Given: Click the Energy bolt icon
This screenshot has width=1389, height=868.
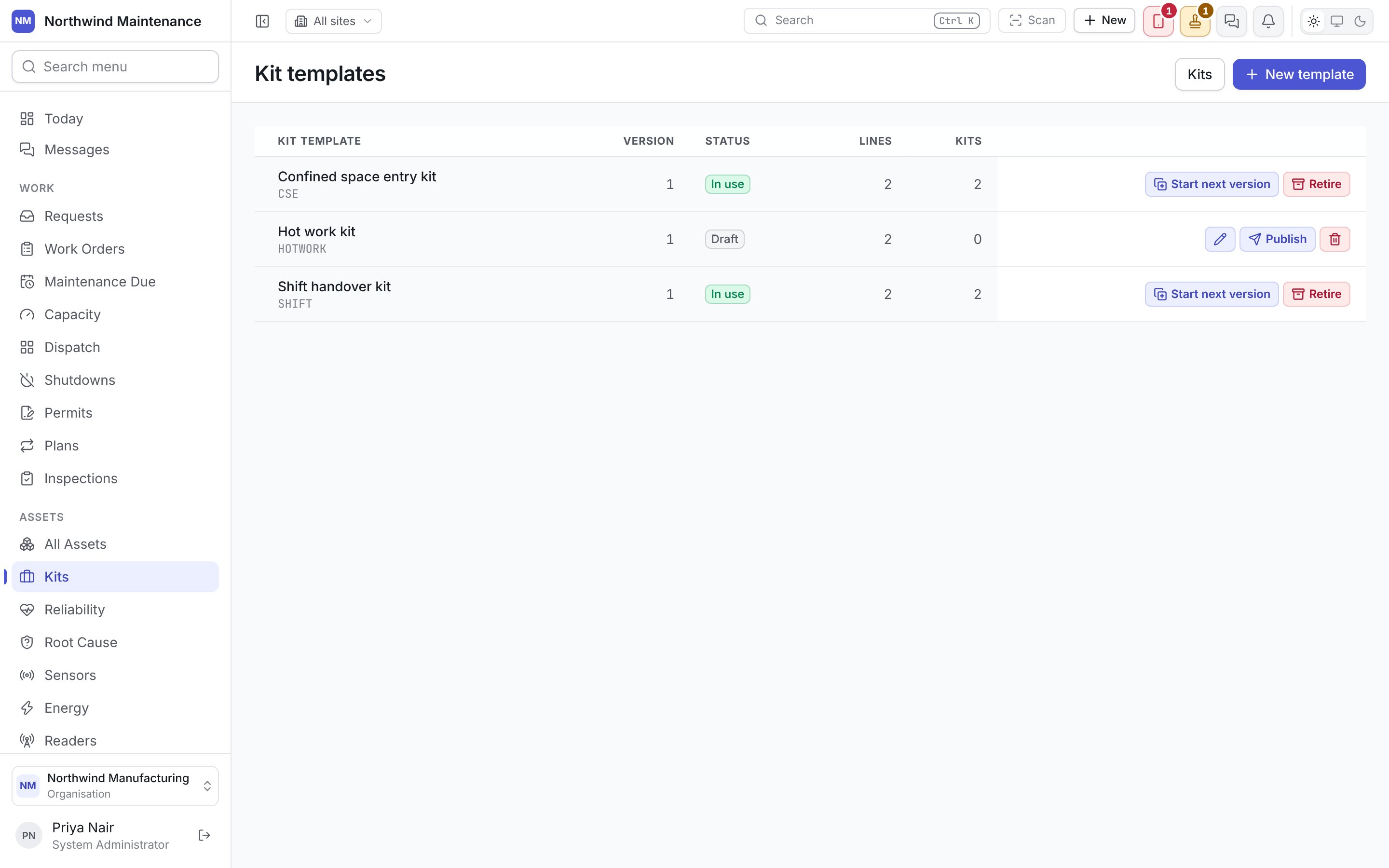Looking at the screenshot, I should tap(27, 708).
